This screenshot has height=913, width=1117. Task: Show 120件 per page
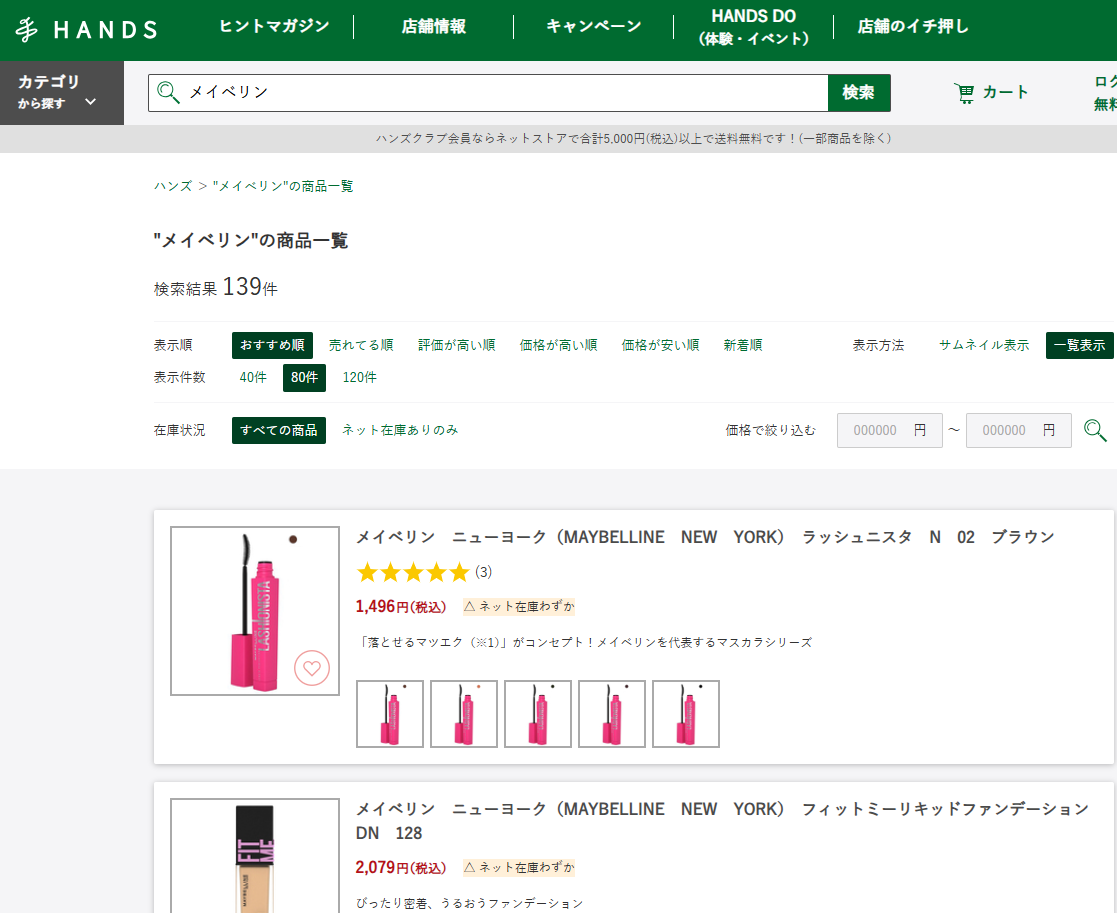360,377
